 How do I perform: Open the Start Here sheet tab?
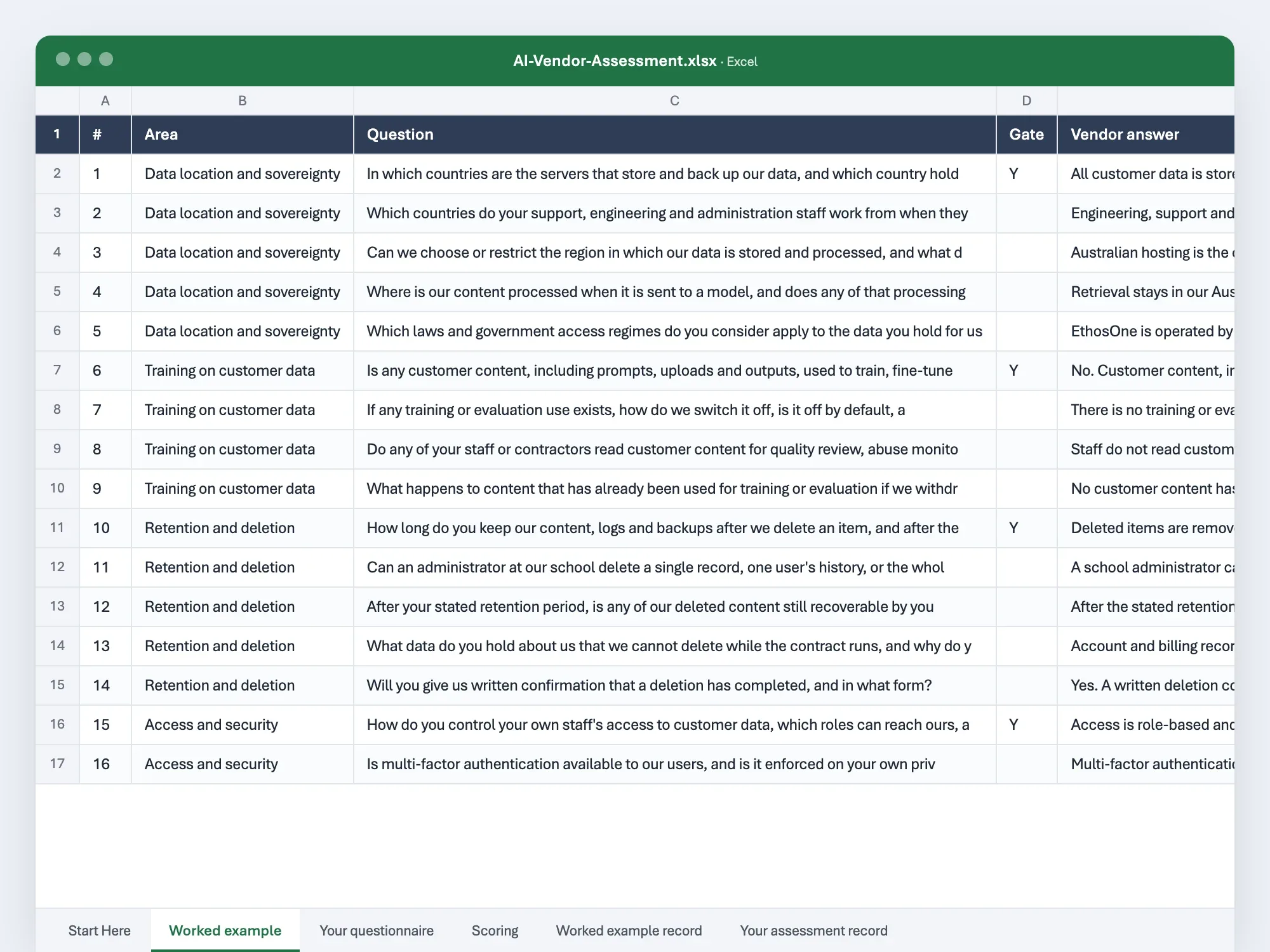pyautogui.click(x=99, y=930)
